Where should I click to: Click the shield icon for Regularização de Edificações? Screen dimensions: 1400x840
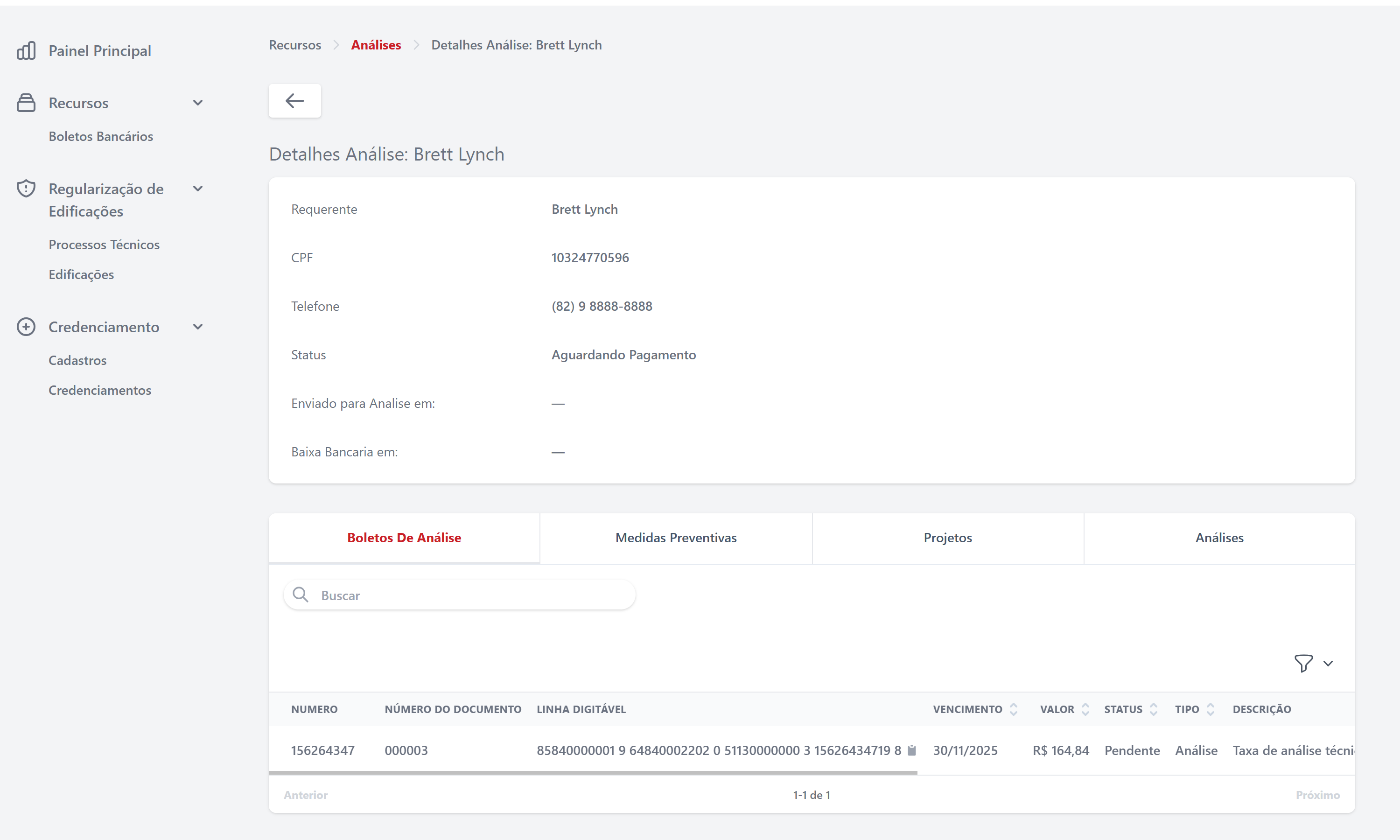coord(26,189)
